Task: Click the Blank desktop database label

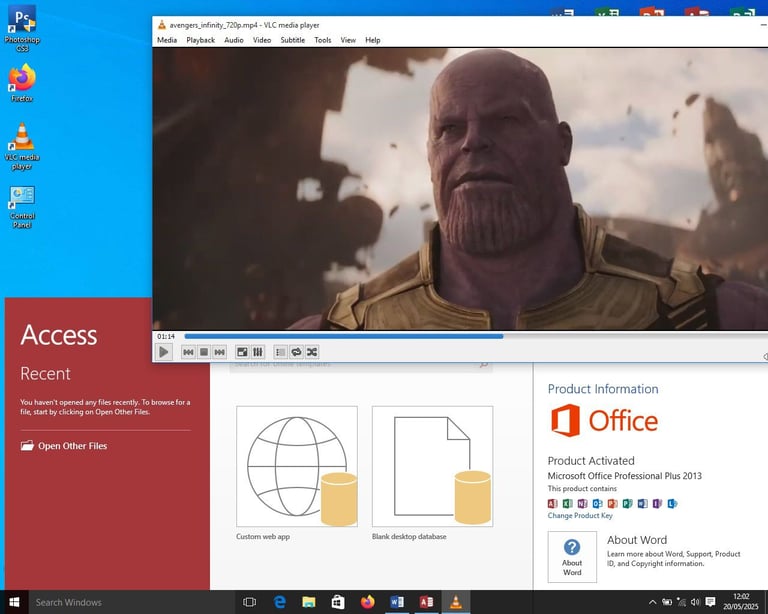Action: (x=409, y=537)
